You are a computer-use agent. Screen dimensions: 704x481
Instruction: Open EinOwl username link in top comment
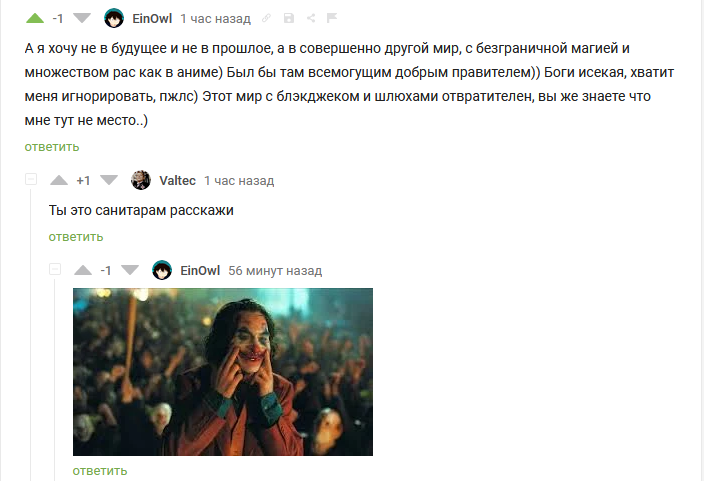point(152,18)
